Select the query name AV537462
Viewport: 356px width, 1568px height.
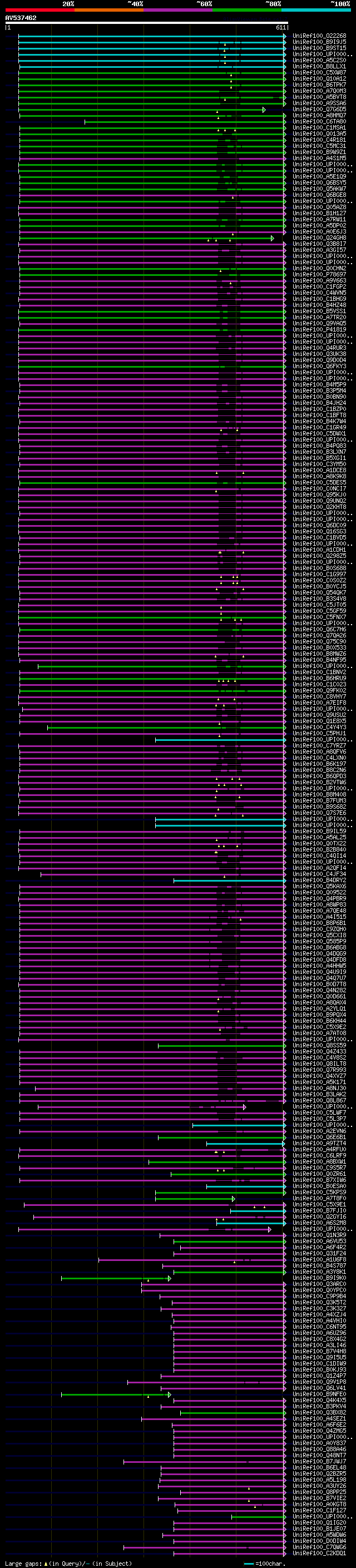click(21, 18)
